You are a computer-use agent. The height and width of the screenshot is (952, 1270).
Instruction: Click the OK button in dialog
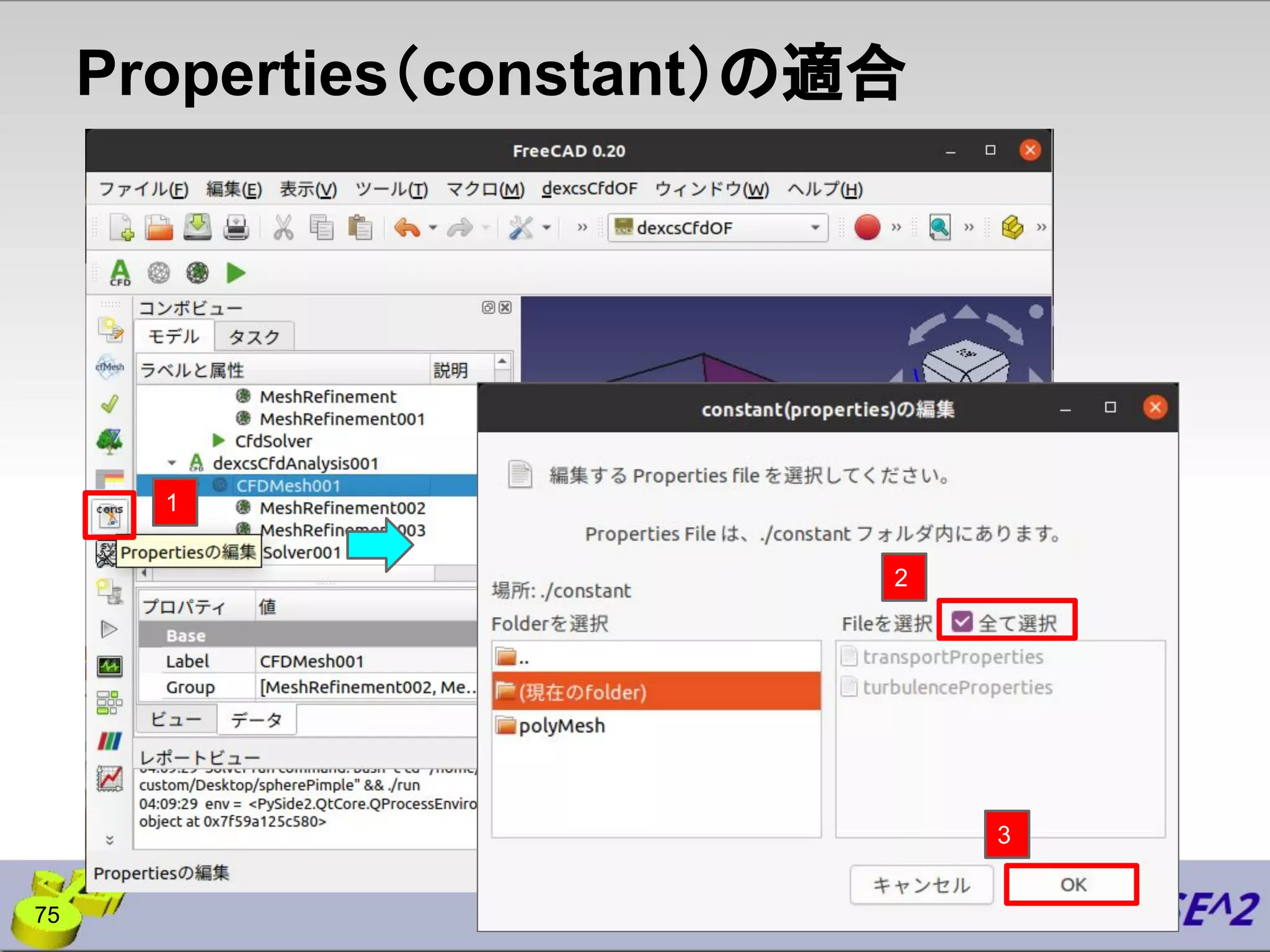click(x=1072, y=884)
